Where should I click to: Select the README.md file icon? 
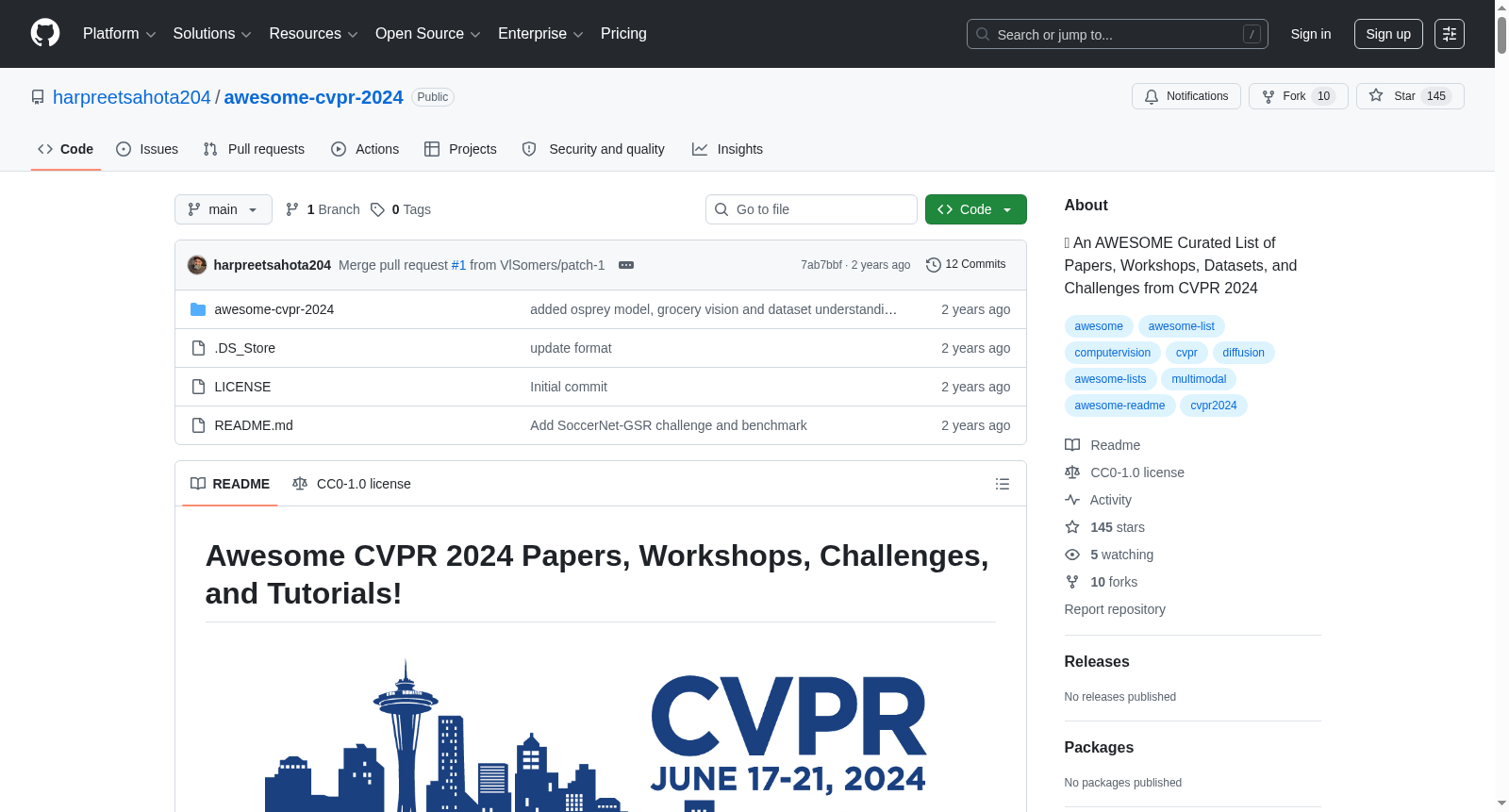[x=198, y=425]
